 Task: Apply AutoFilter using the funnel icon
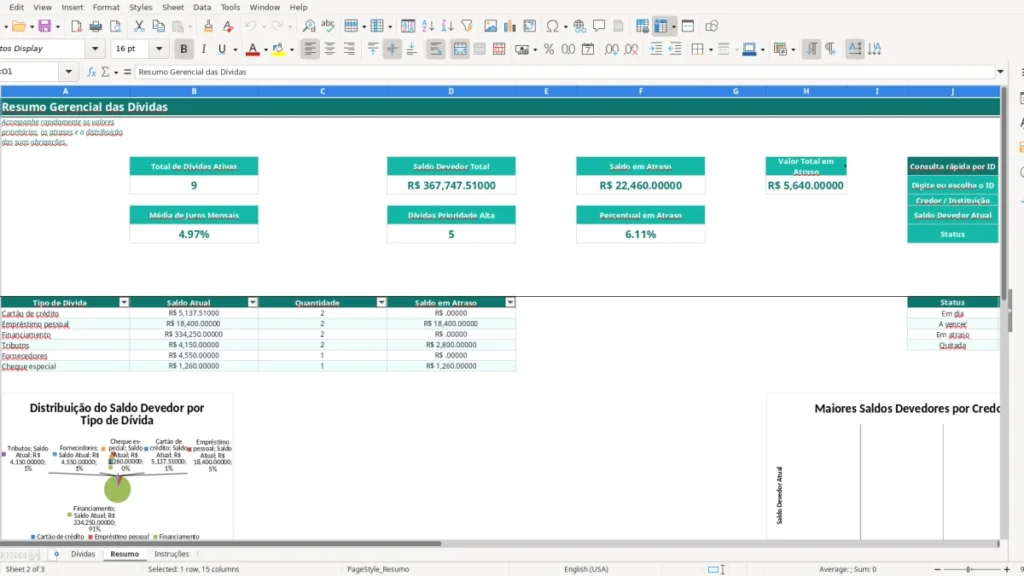click(x=467, y=26)
